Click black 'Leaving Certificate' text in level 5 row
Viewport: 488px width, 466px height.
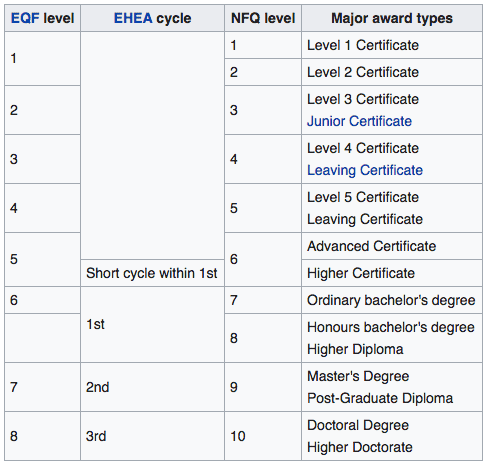coord(365,219)
